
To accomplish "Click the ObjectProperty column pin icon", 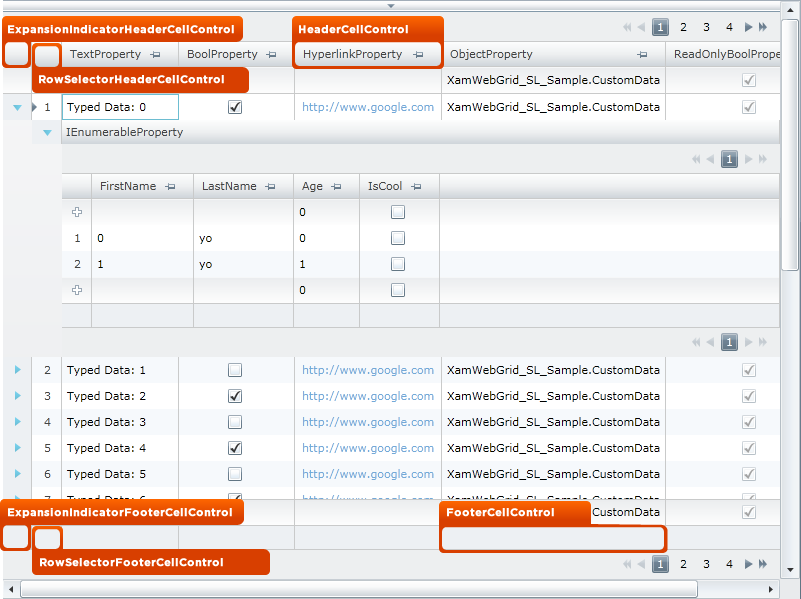I will point(642,55).
